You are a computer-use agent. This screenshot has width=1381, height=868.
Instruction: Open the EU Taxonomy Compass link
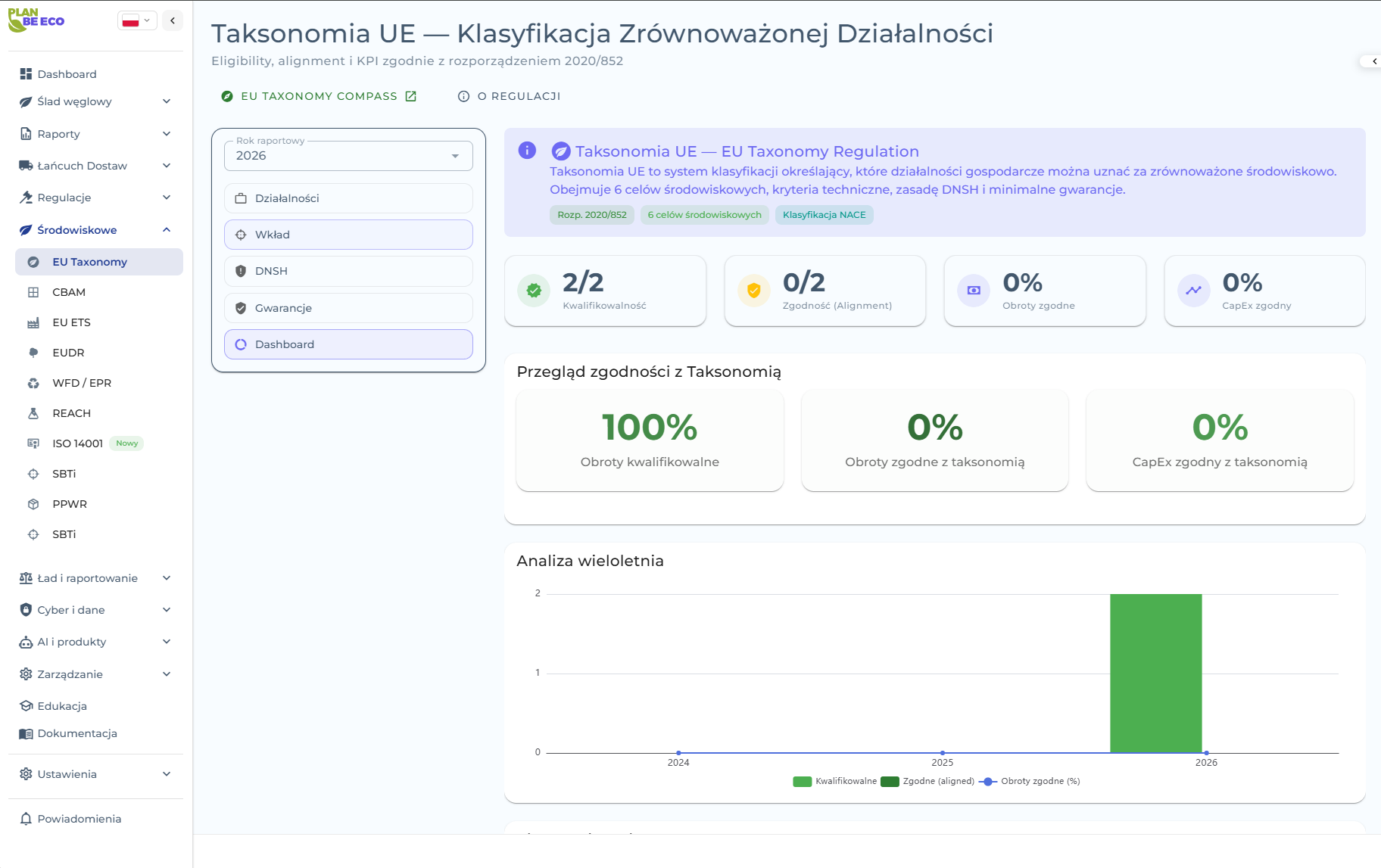[x=319, y=96]
